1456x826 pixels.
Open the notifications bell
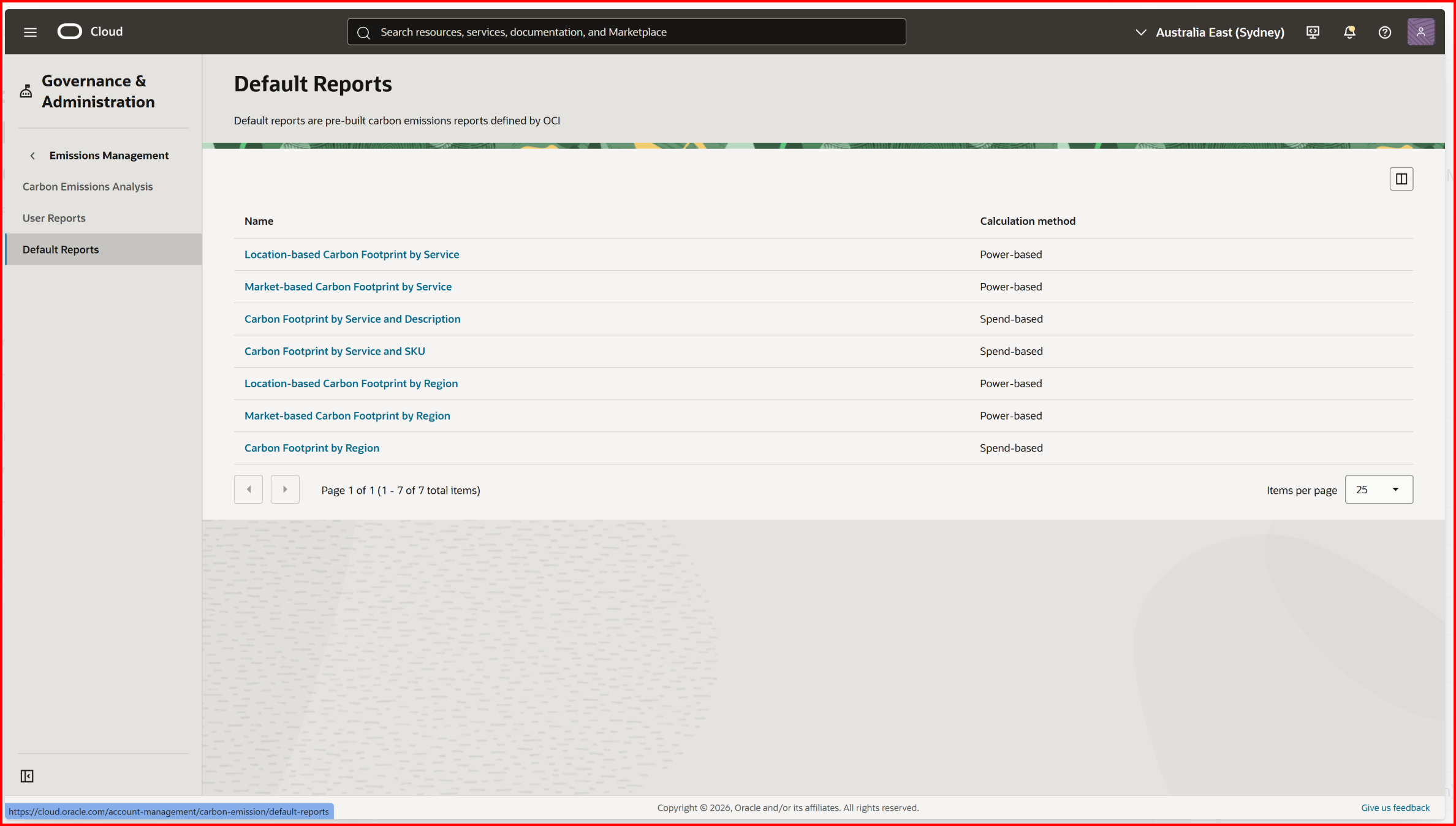pyautogui.click(x=1349, y=32)
